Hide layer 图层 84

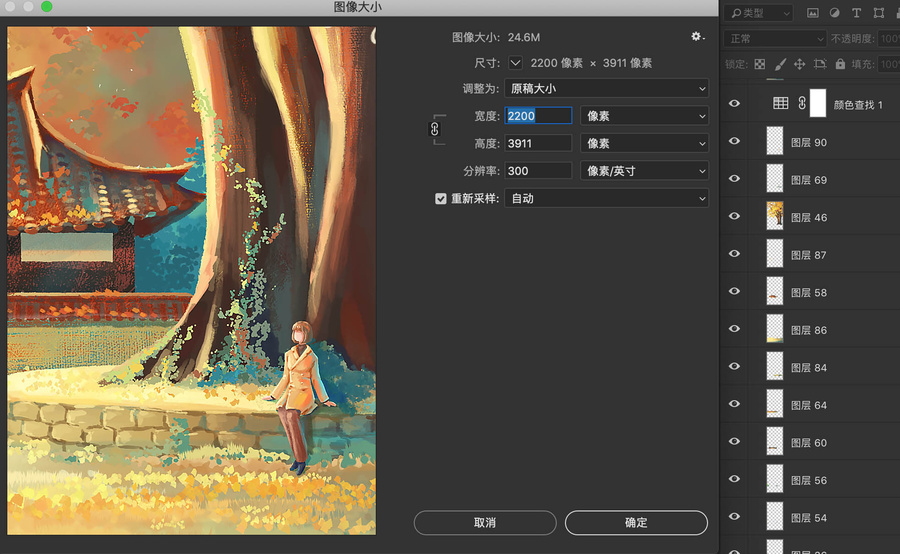[734, 366]
